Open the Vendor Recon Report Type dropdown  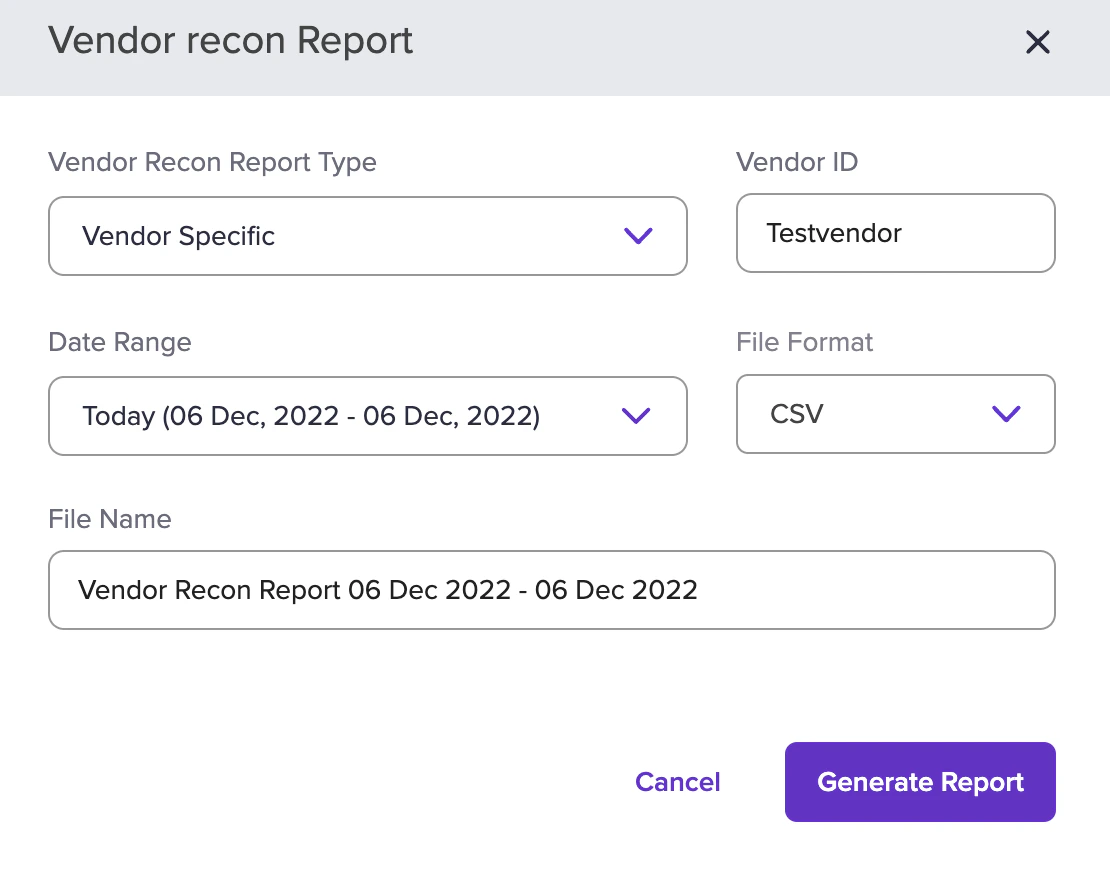[x=368, y=236]
